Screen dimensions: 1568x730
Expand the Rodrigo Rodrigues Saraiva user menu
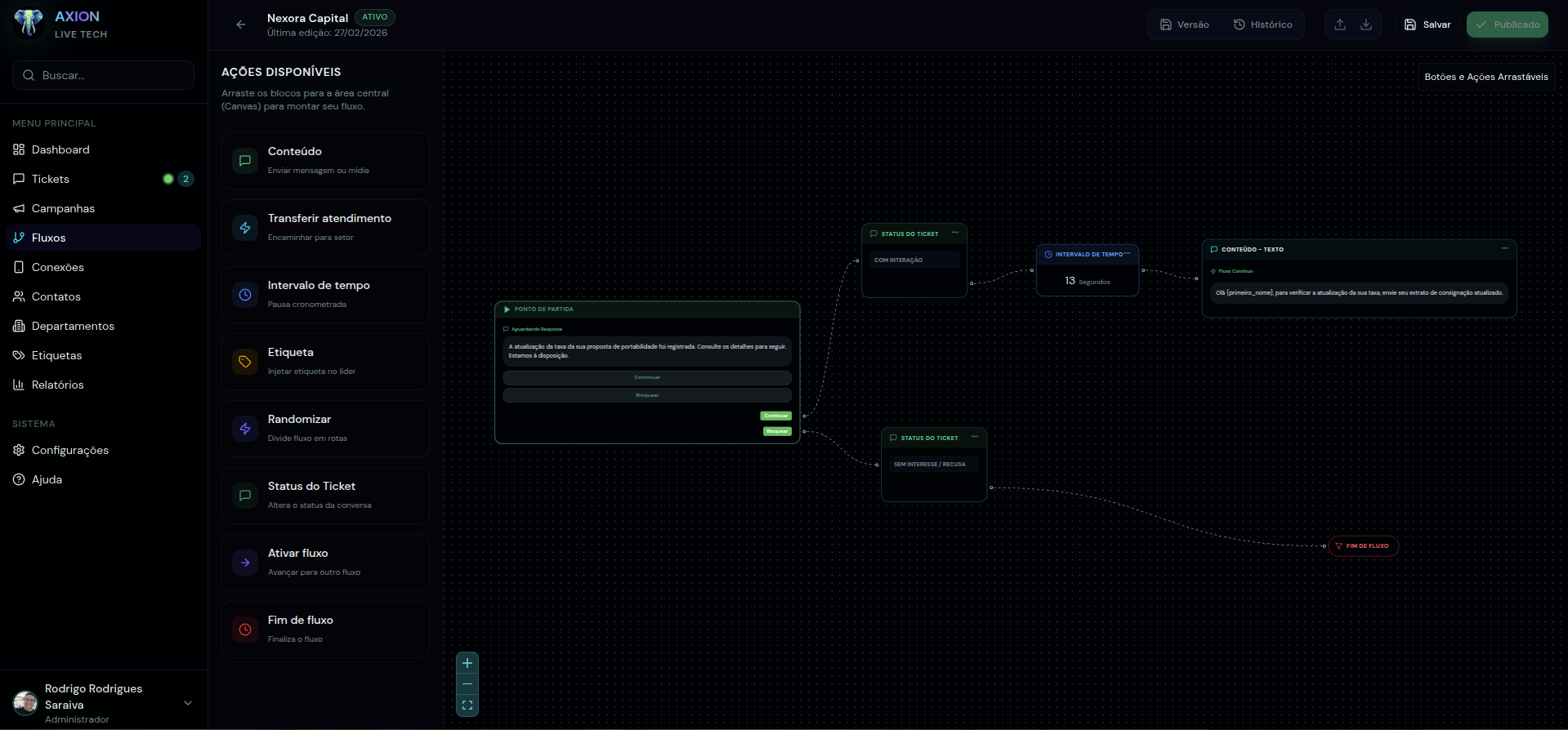[188, 703]
